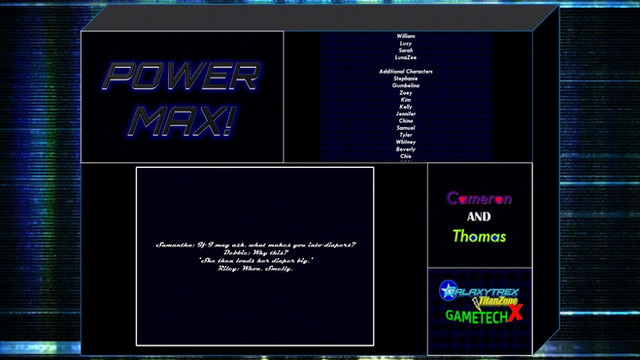Click the credit name Zoey
Screen dimensions: 640x360
point(406,93)
